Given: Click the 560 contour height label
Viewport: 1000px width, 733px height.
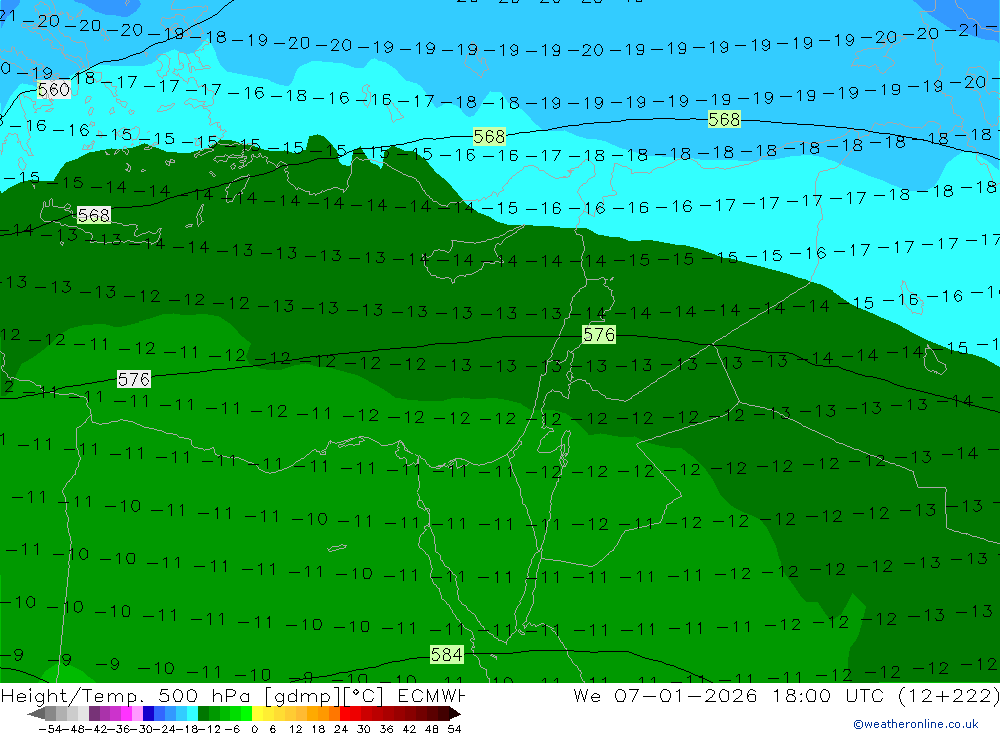Looking at the screenshot, I should pos(54,90).
